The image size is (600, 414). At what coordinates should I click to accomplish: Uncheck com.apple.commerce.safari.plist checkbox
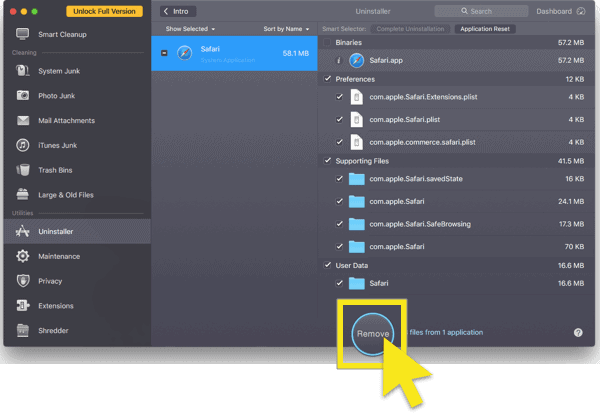[x=339, y=142]
